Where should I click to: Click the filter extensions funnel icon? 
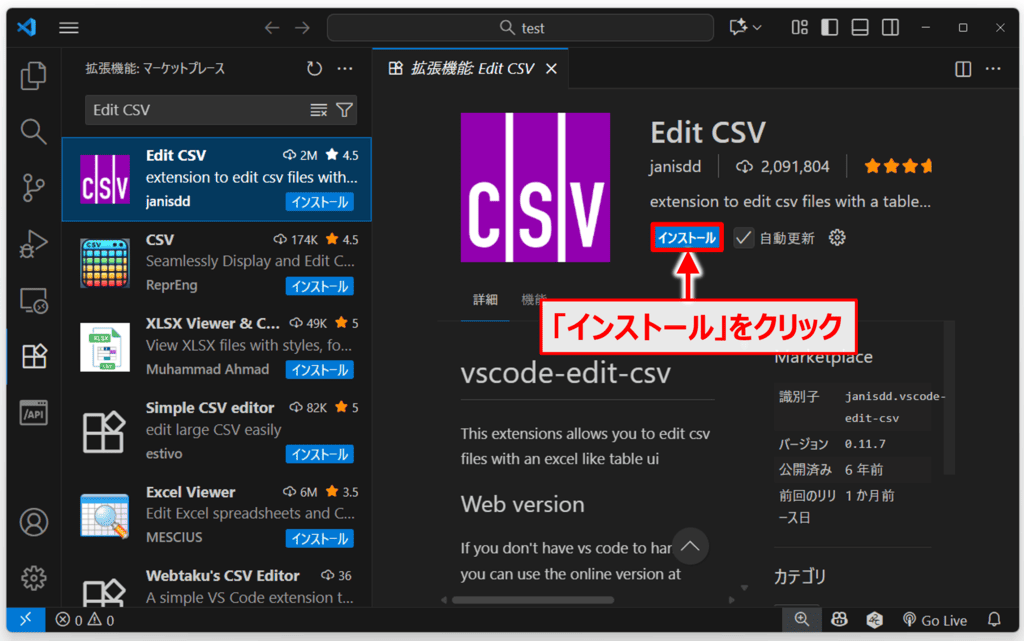pos(344,110)
